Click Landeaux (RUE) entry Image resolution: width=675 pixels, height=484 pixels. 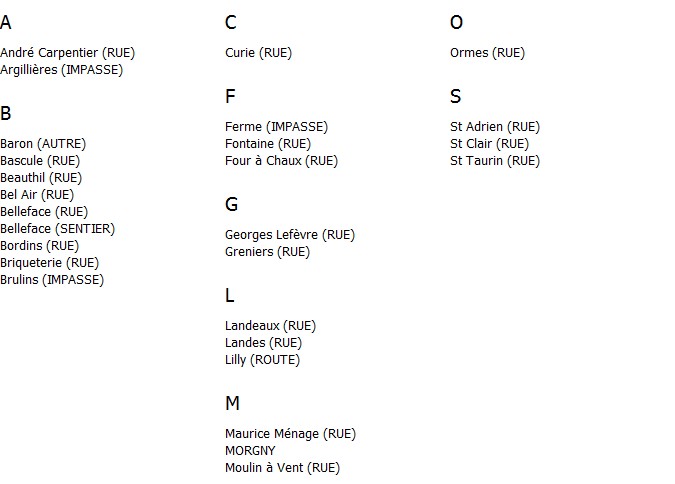pyautogui.click(x=270, y=326)
